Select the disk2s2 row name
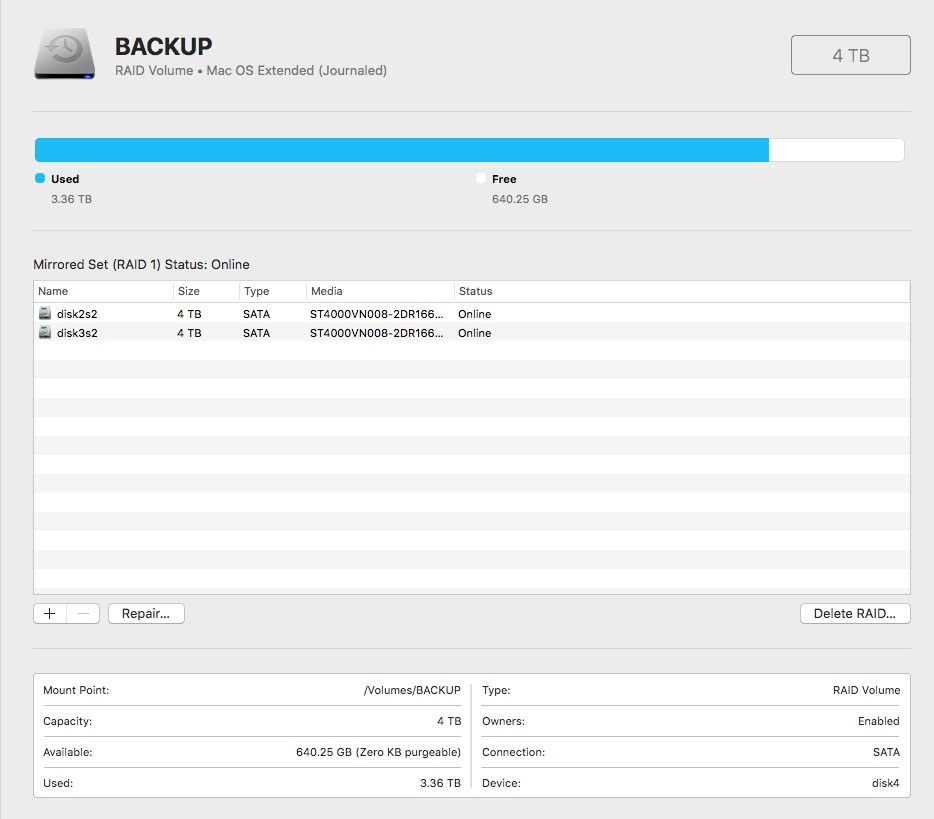 coord(77,314)
